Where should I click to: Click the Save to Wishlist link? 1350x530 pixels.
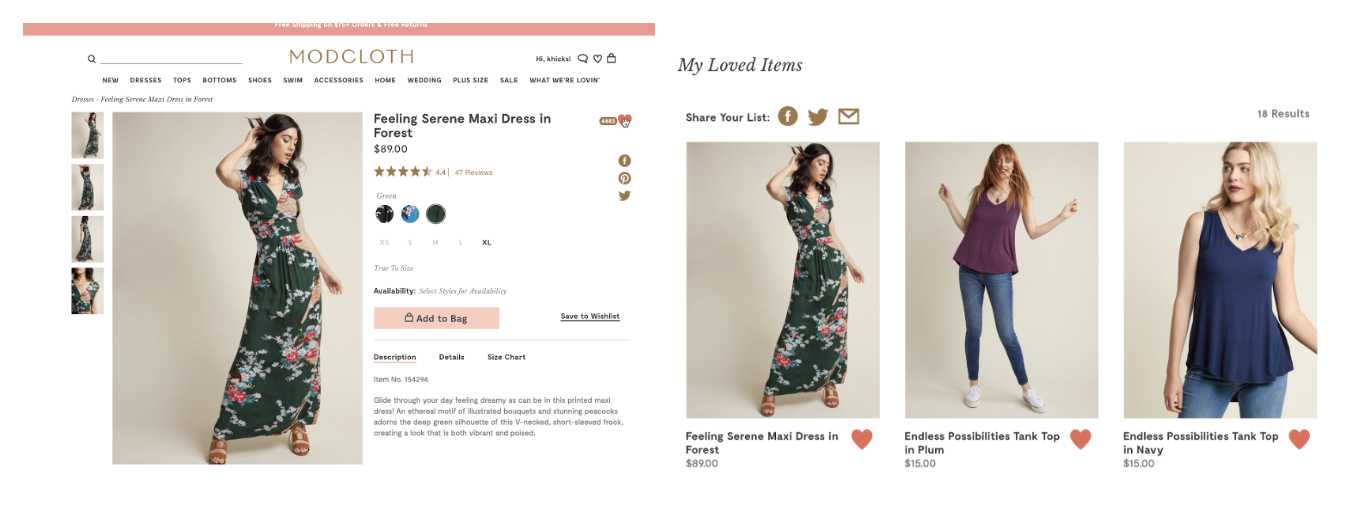pos(590,316)
